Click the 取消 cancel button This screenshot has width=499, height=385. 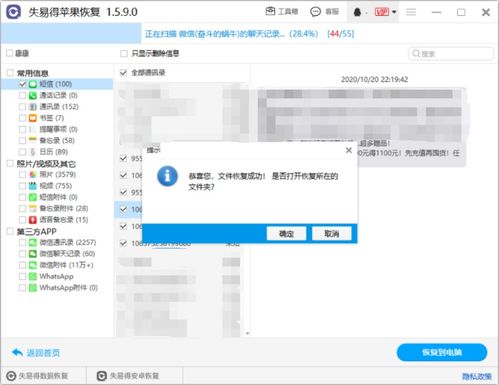click(x=332, y=233)
